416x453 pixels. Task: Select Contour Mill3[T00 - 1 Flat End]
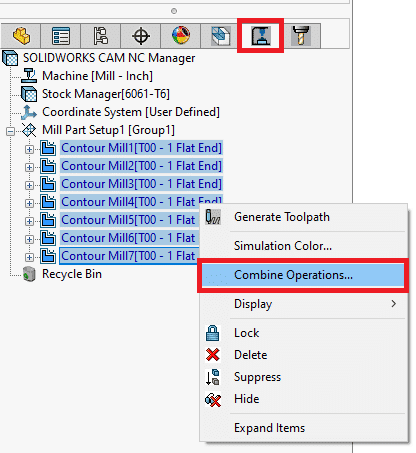coord(141,184)
